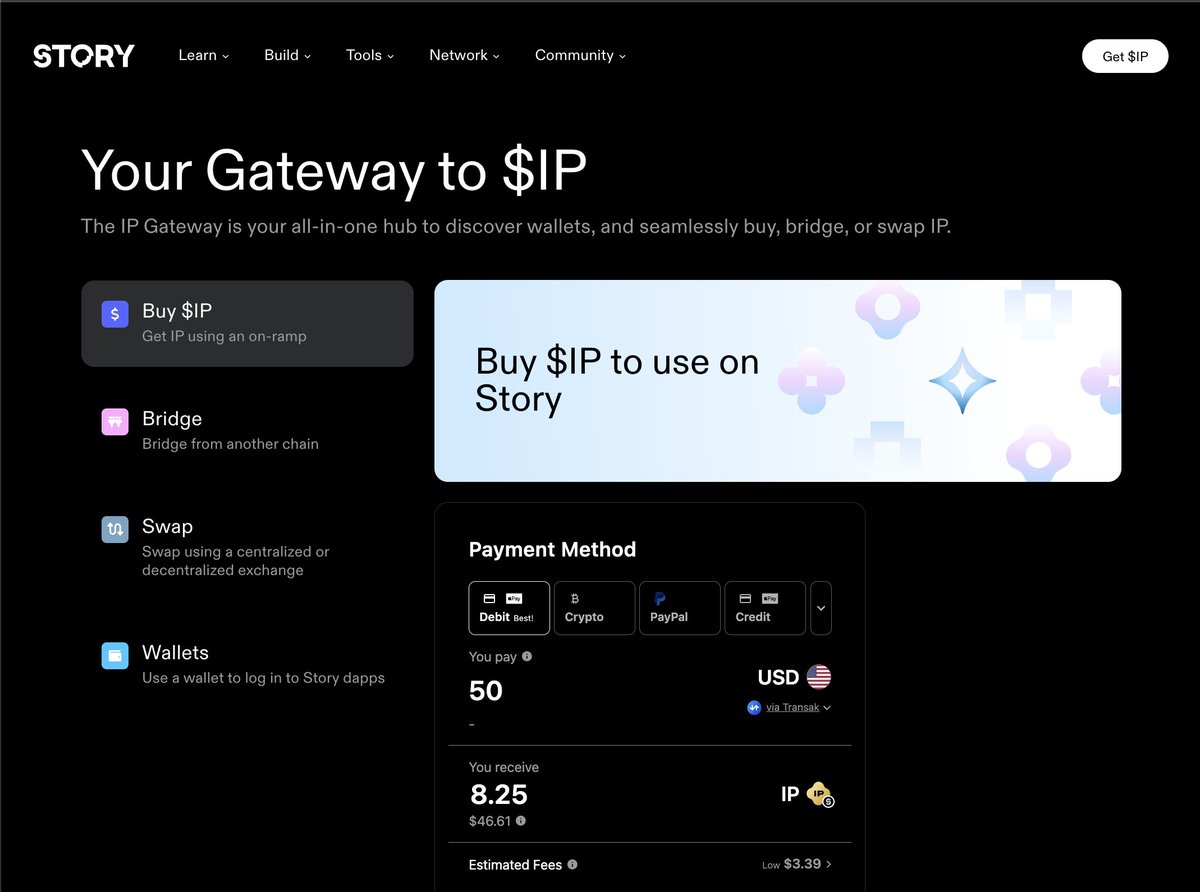Click the Swap arrows icon
1200x892 pixels.
tap(115, 529)
